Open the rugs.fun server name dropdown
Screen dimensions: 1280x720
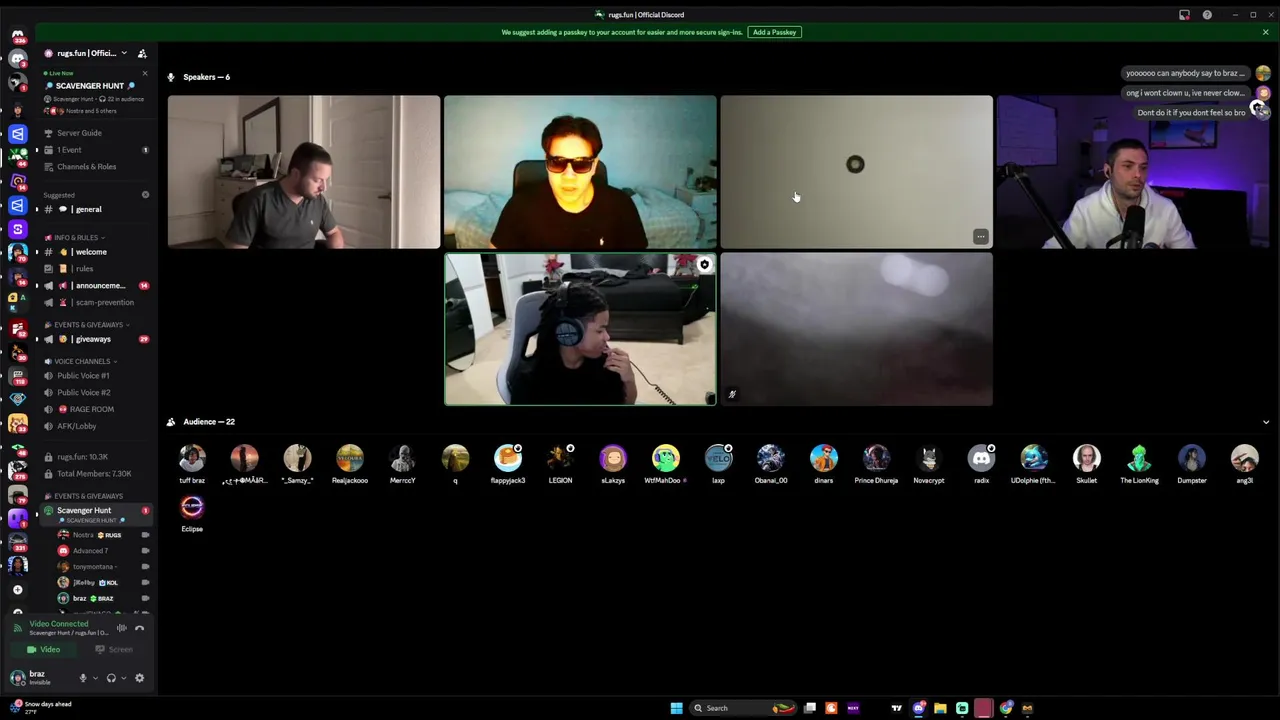(91, 53)
